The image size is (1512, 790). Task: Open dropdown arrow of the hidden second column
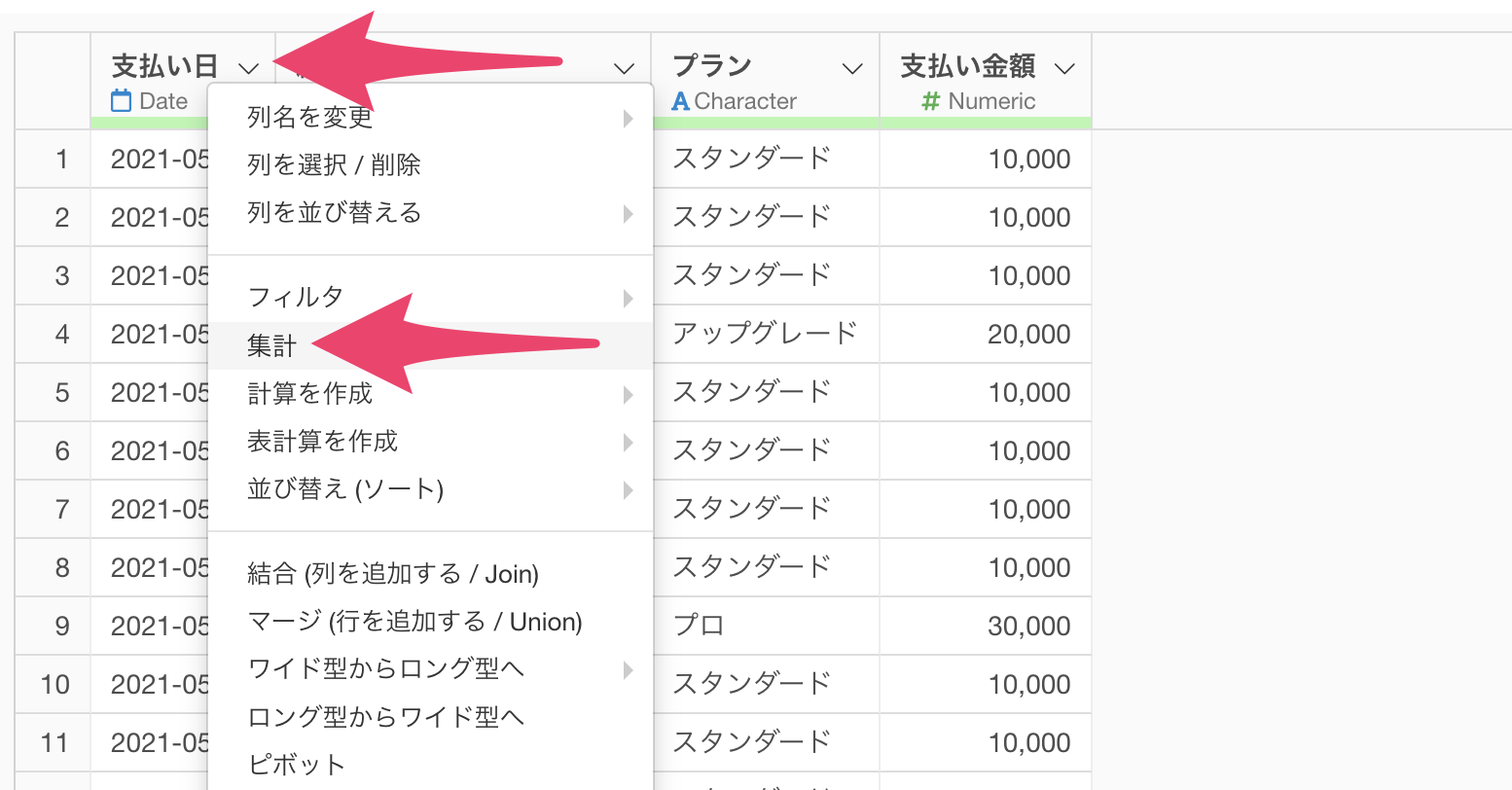(624, 68)
